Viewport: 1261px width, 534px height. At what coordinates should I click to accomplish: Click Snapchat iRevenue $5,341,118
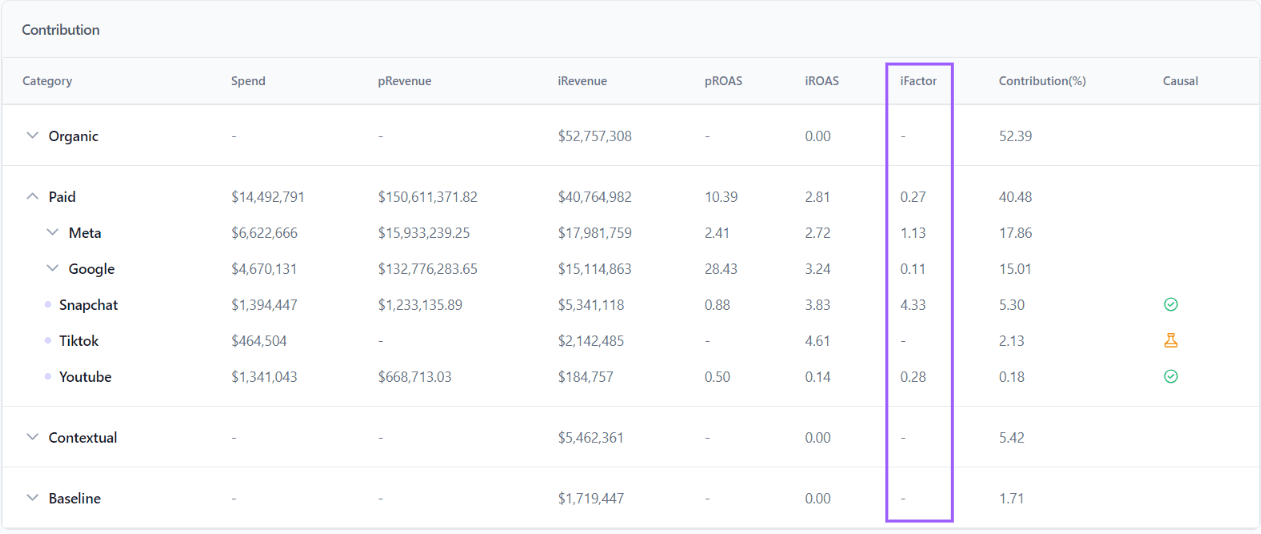tap(591, 305)
